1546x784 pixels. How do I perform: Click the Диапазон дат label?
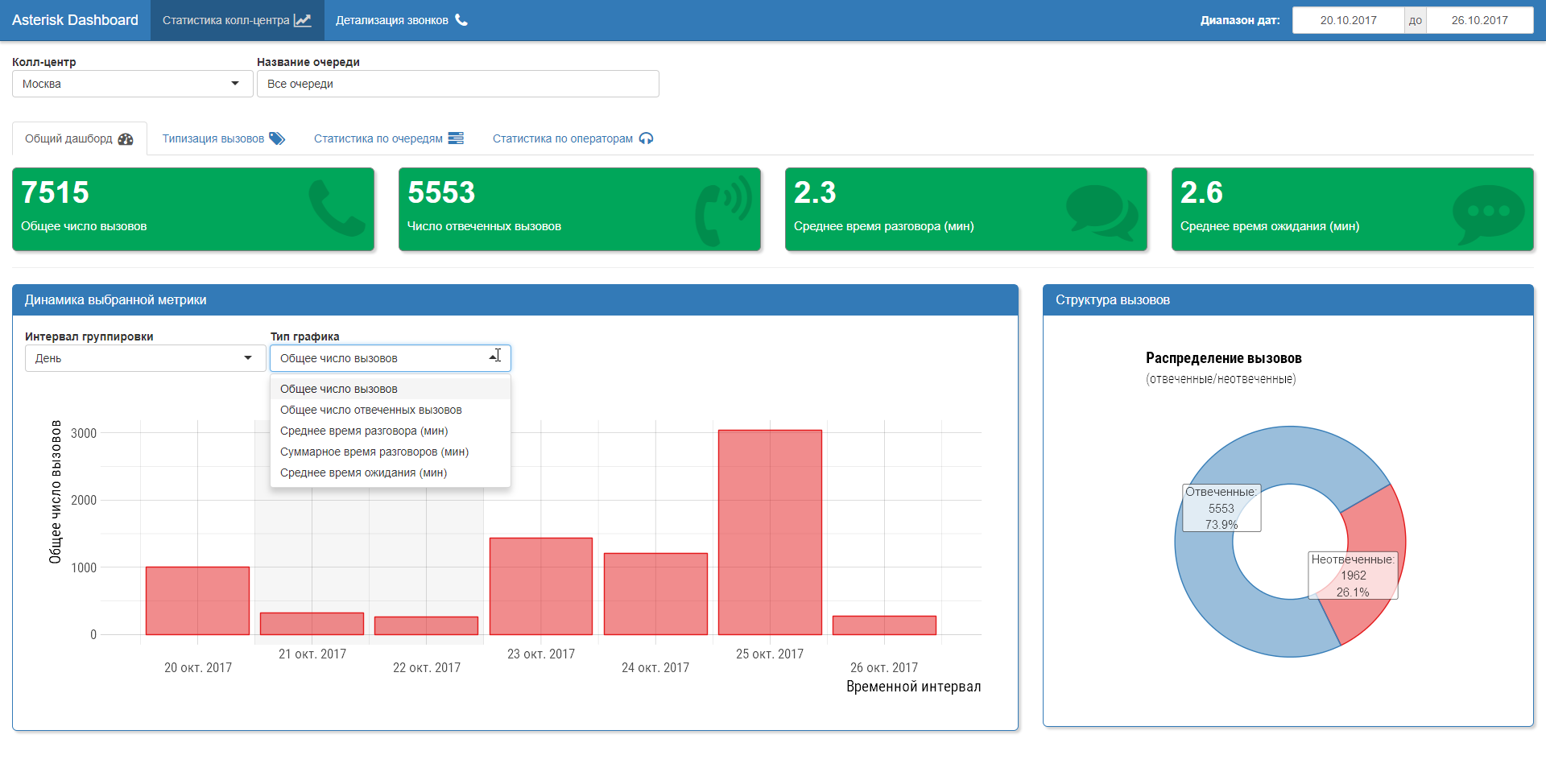tap(1240, 20)
